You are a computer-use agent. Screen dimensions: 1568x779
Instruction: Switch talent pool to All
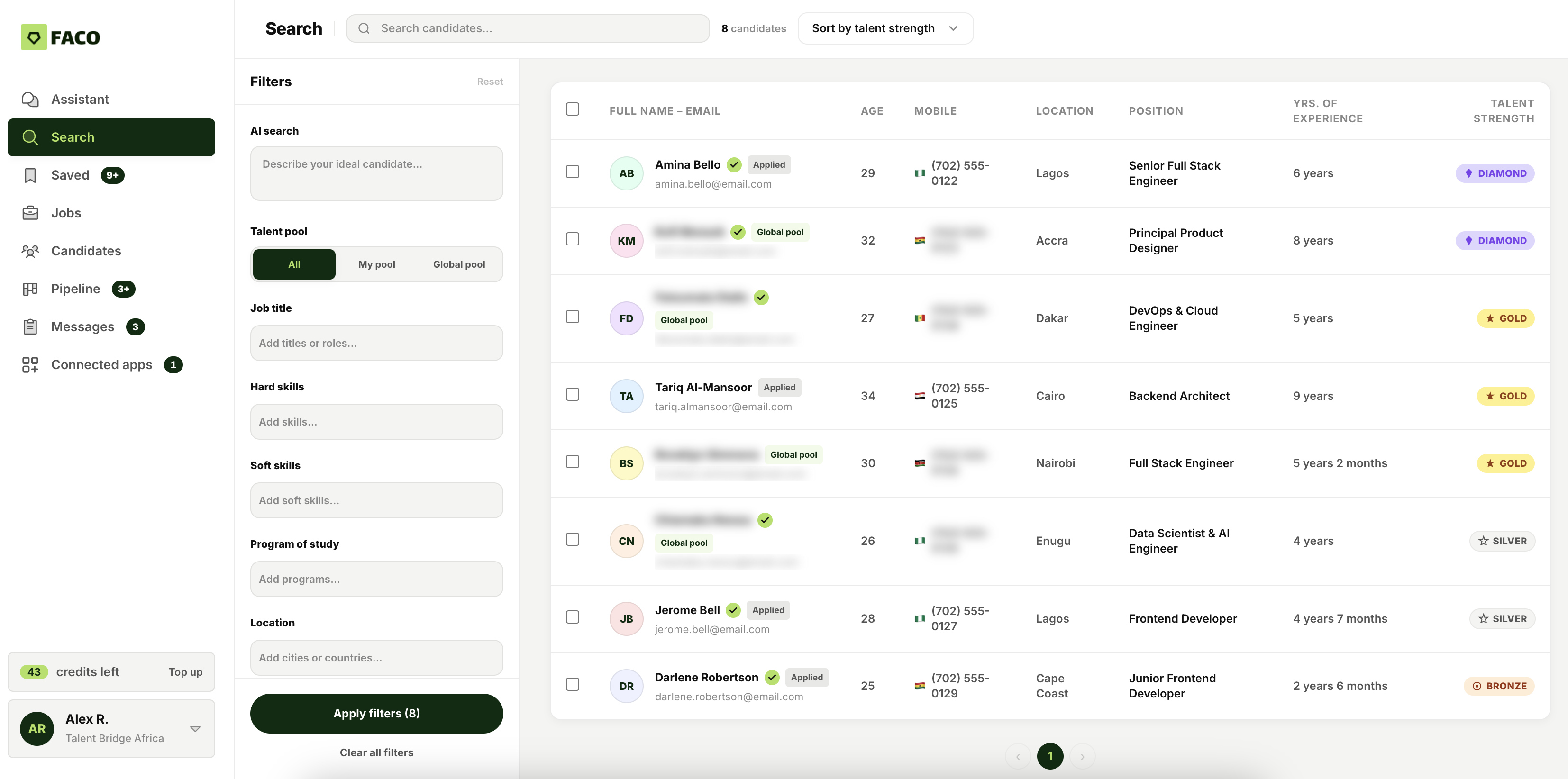294,265
